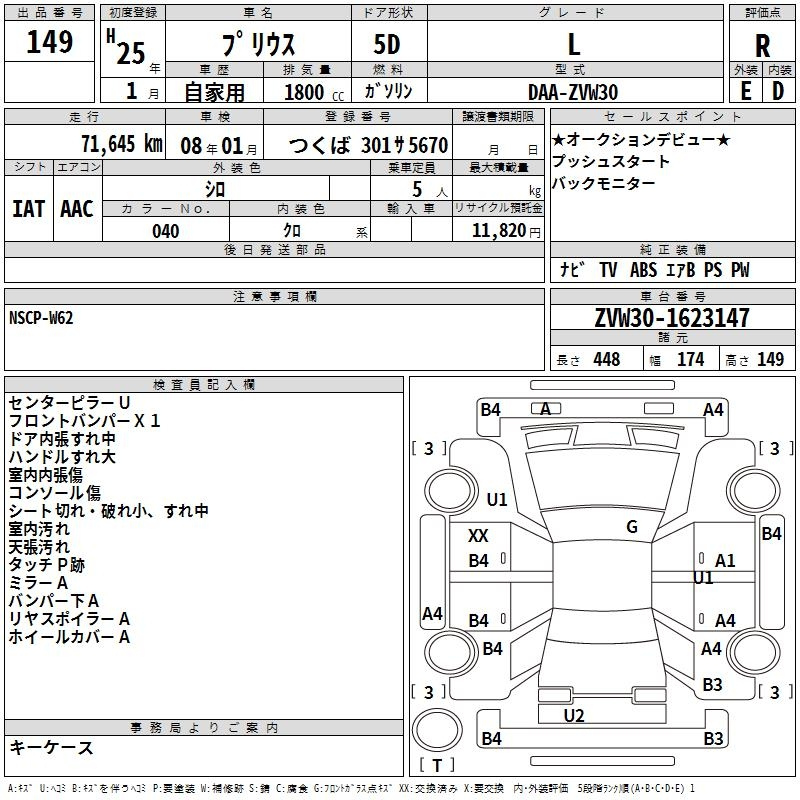Viewport: 800px width, 800px height.
Task: Click the seating capacity 5 人
Action: click(x=430, y=190)
